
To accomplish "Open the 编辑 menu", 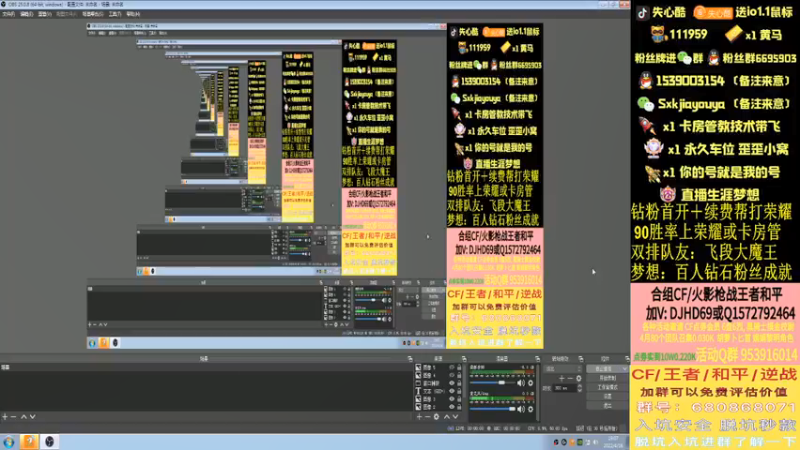I will point(27,14).
